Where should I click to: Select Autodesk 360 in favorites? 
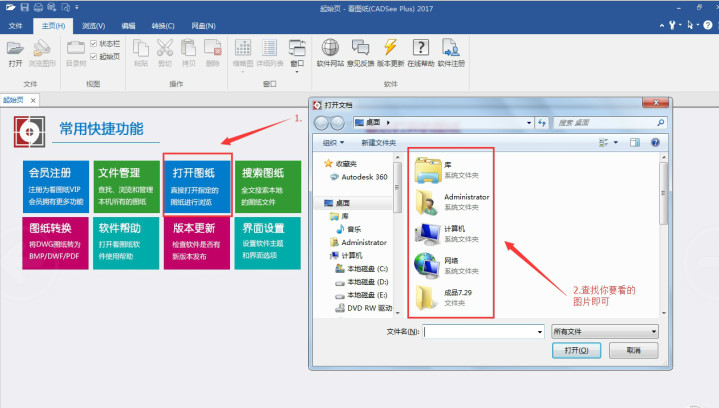coord(359,177)
